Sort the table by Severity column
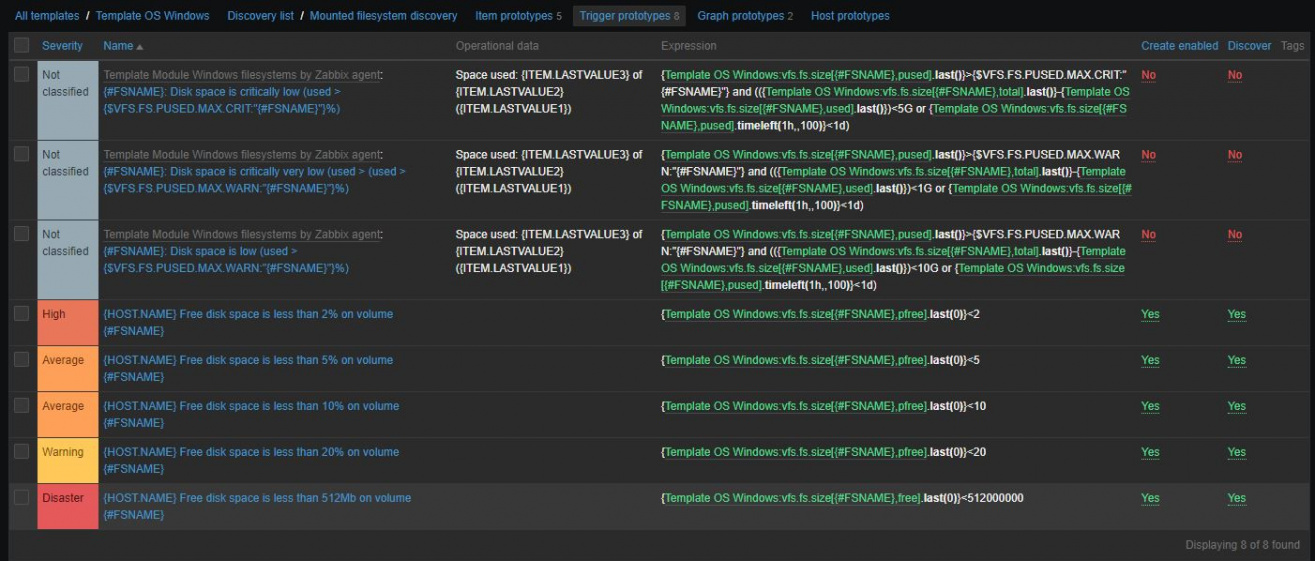1315x561 pixels. click(x=62, y=46)
